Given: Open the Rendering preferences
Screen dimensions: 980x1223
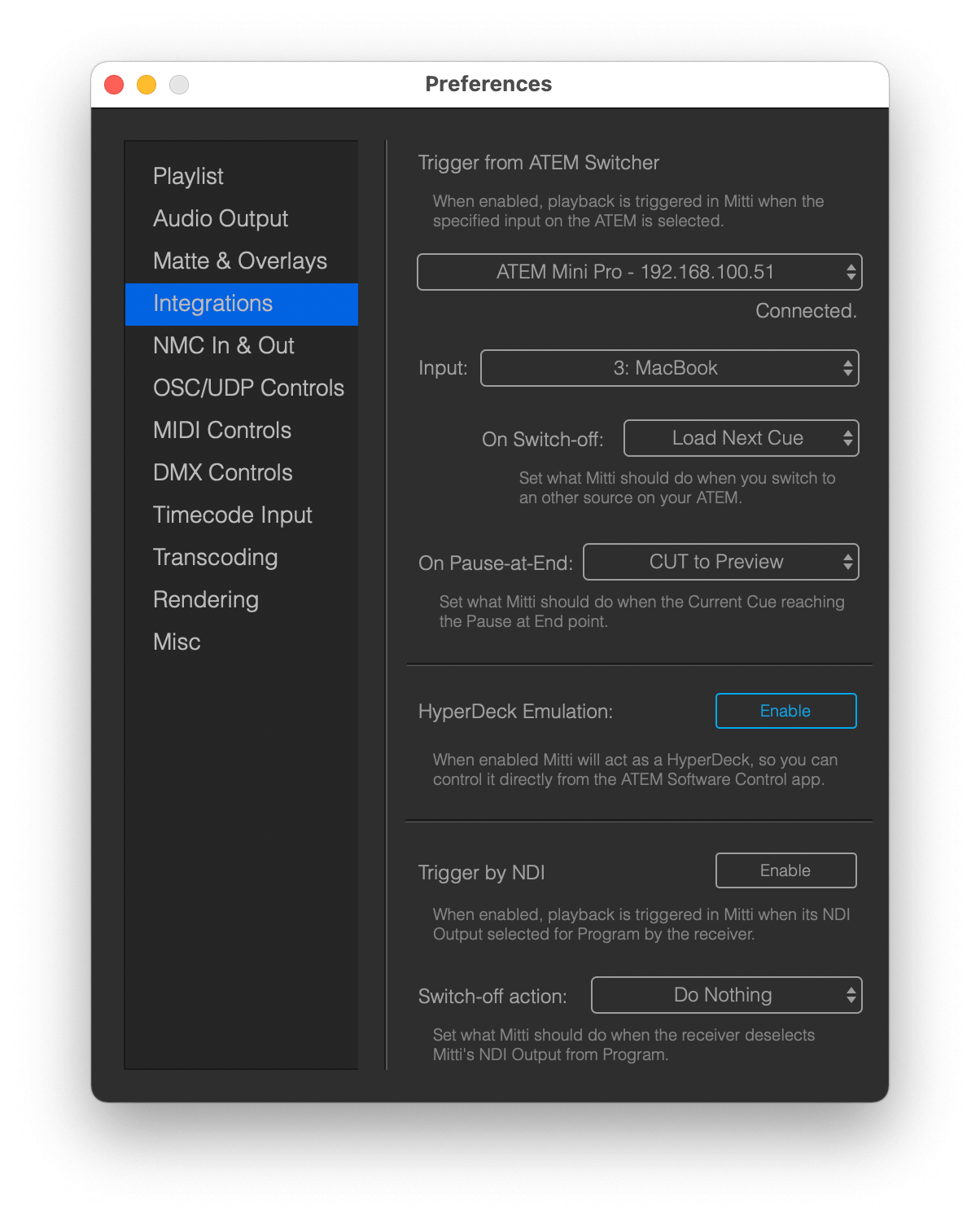Looking at the screenshot, I should tap(206, 599).
